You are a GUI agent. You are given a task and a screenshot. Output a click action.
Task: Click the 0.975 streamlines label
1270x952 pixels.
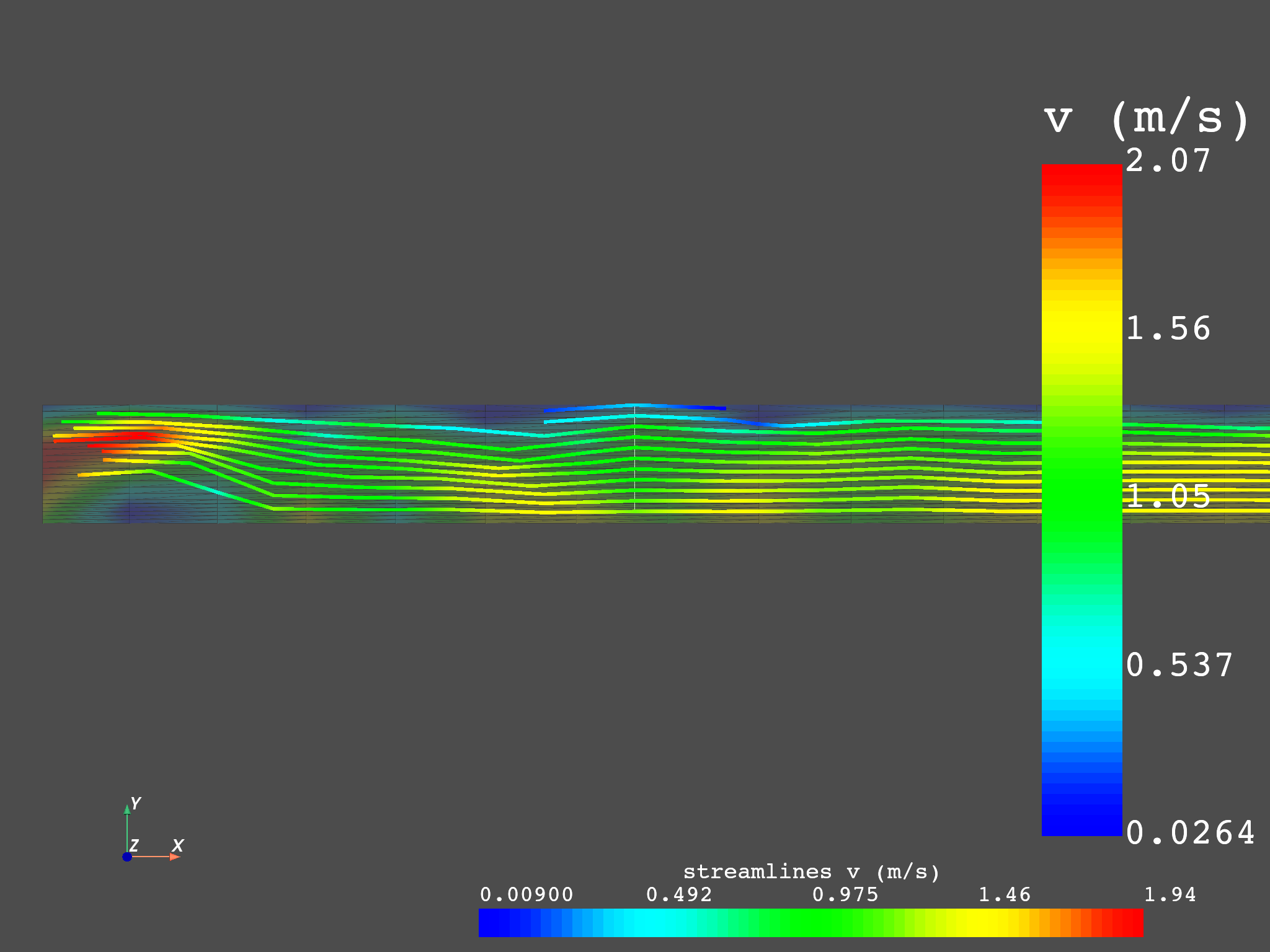pyautogui.click(x=845, y=894)
